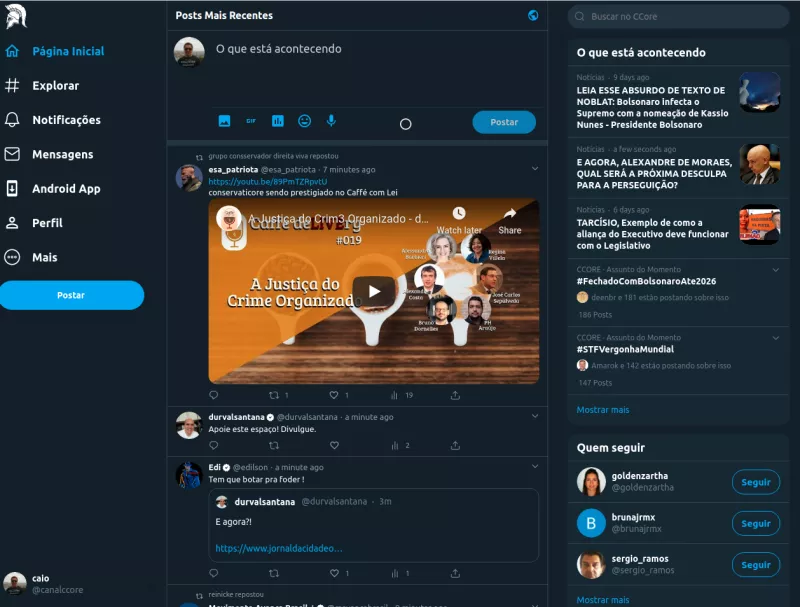
Task: Like the esa_patriota post
Action: click(334, 395)
